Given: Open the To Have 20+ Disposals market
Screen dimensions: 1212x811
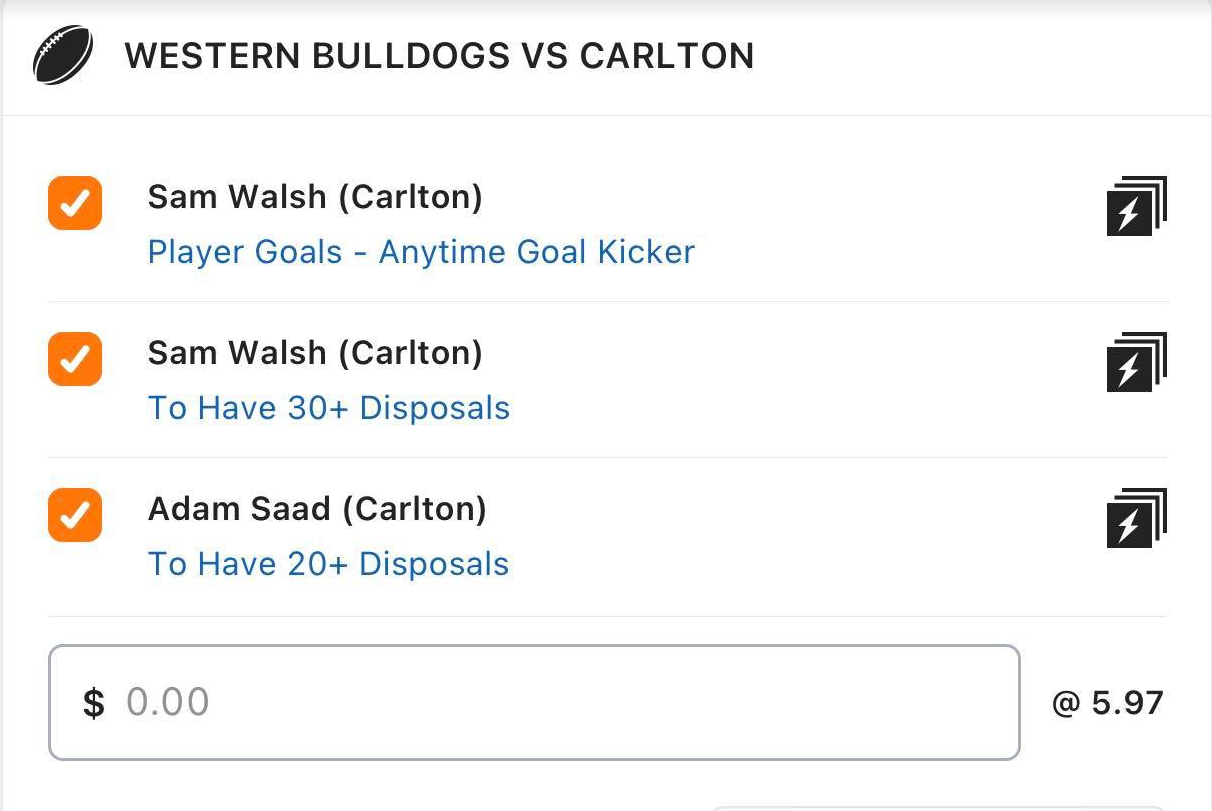Looking at the screenshot, I should [329, 564].
